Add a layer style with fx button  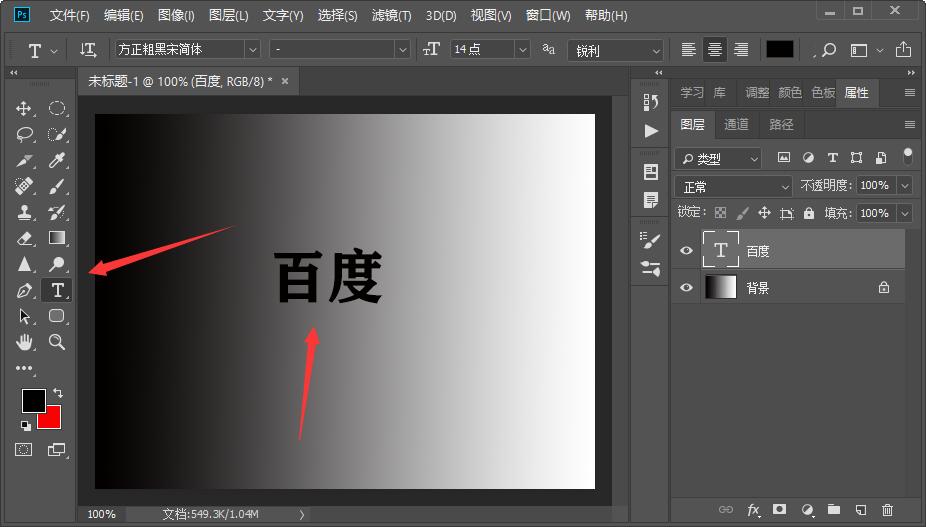point(754,509)
